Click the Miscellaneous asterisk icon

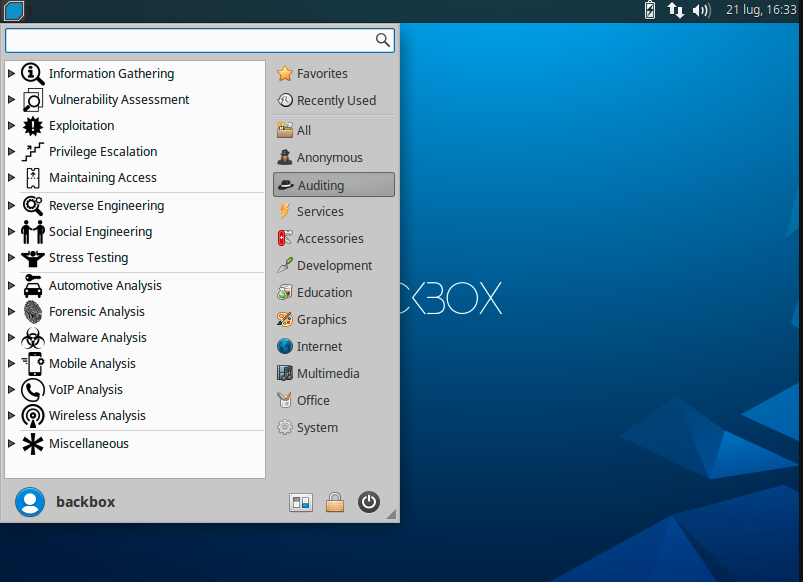click(x=33, y=444)
